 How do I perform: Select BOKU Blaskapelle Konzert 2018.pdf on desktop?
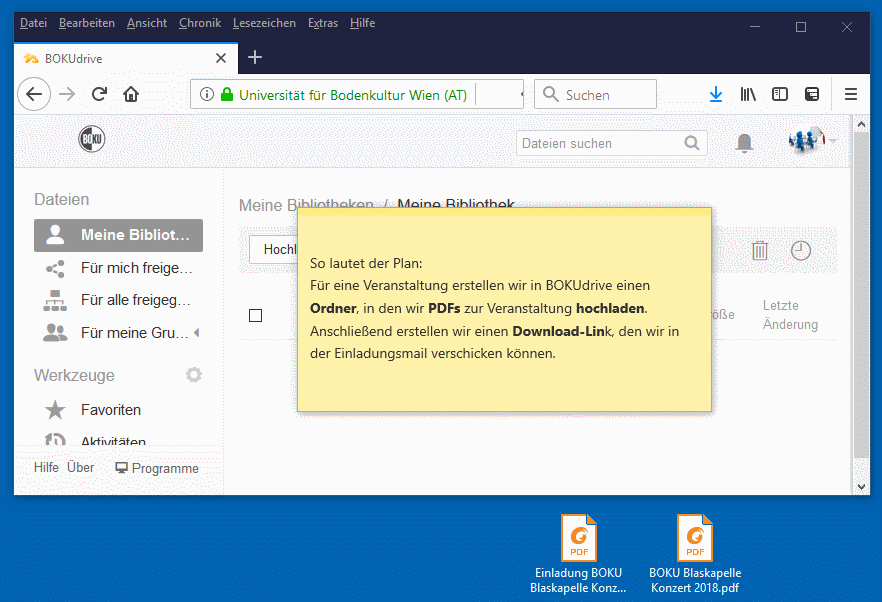695,554
